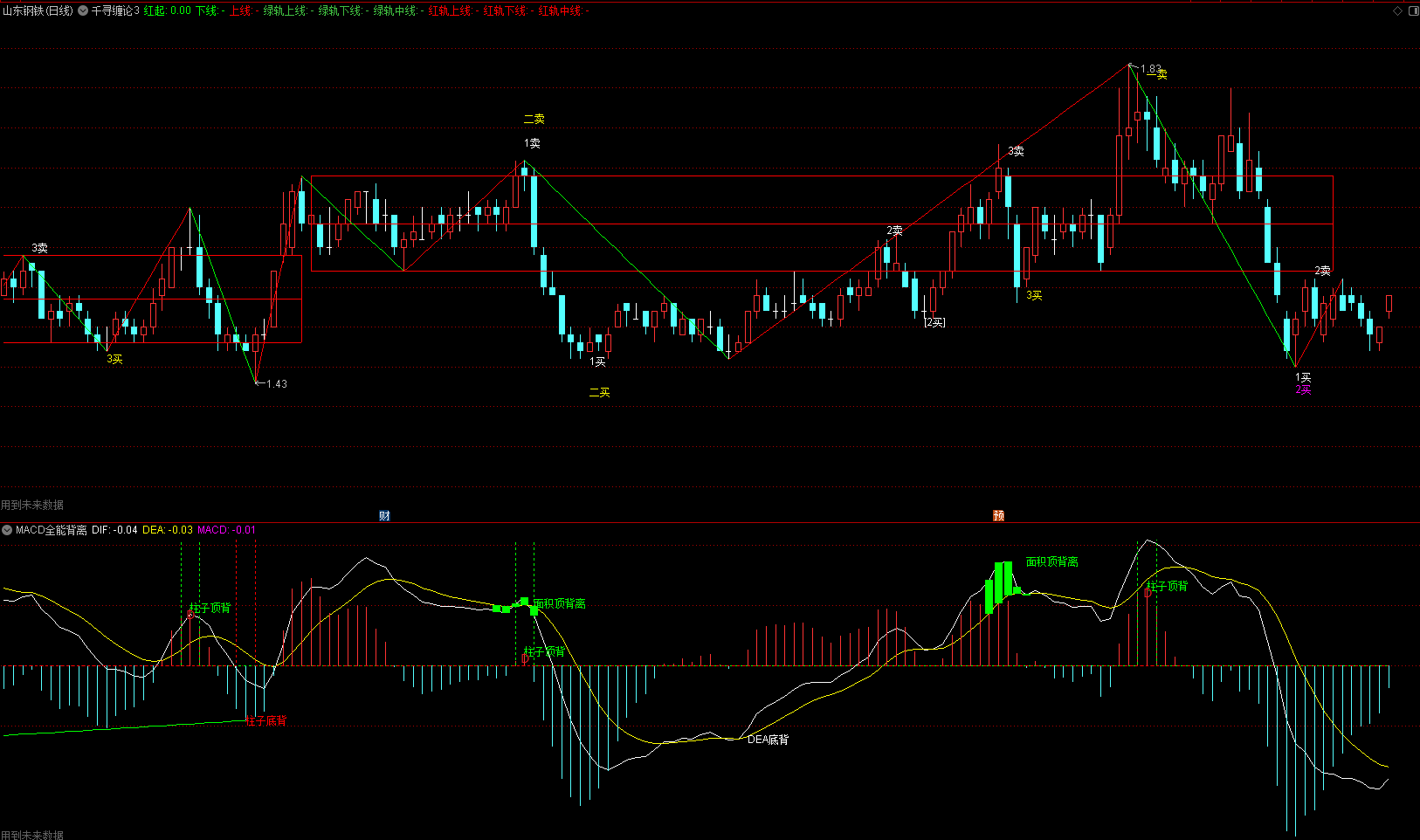
Task: Click the 千寻缠论3 indicator name
Action: click(115, 10)
